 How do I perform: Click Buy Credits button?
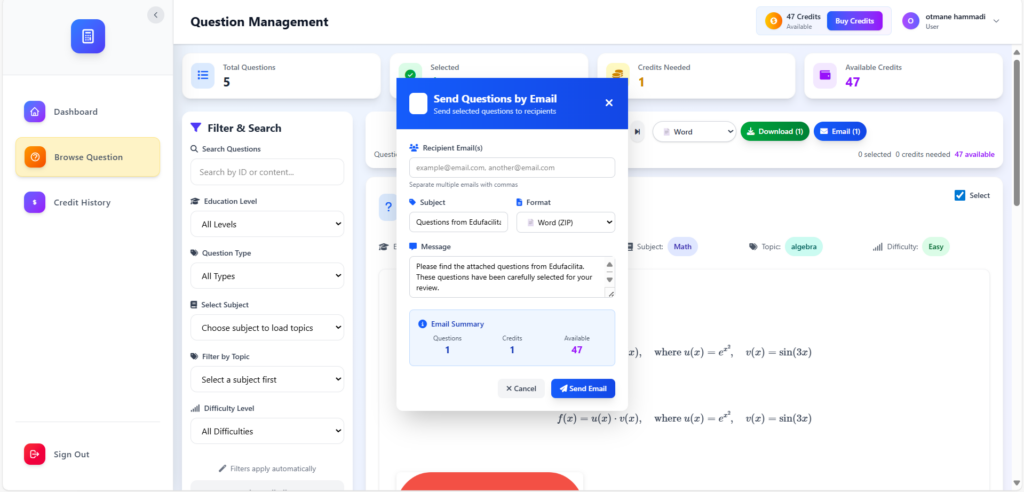pos(854,21)
